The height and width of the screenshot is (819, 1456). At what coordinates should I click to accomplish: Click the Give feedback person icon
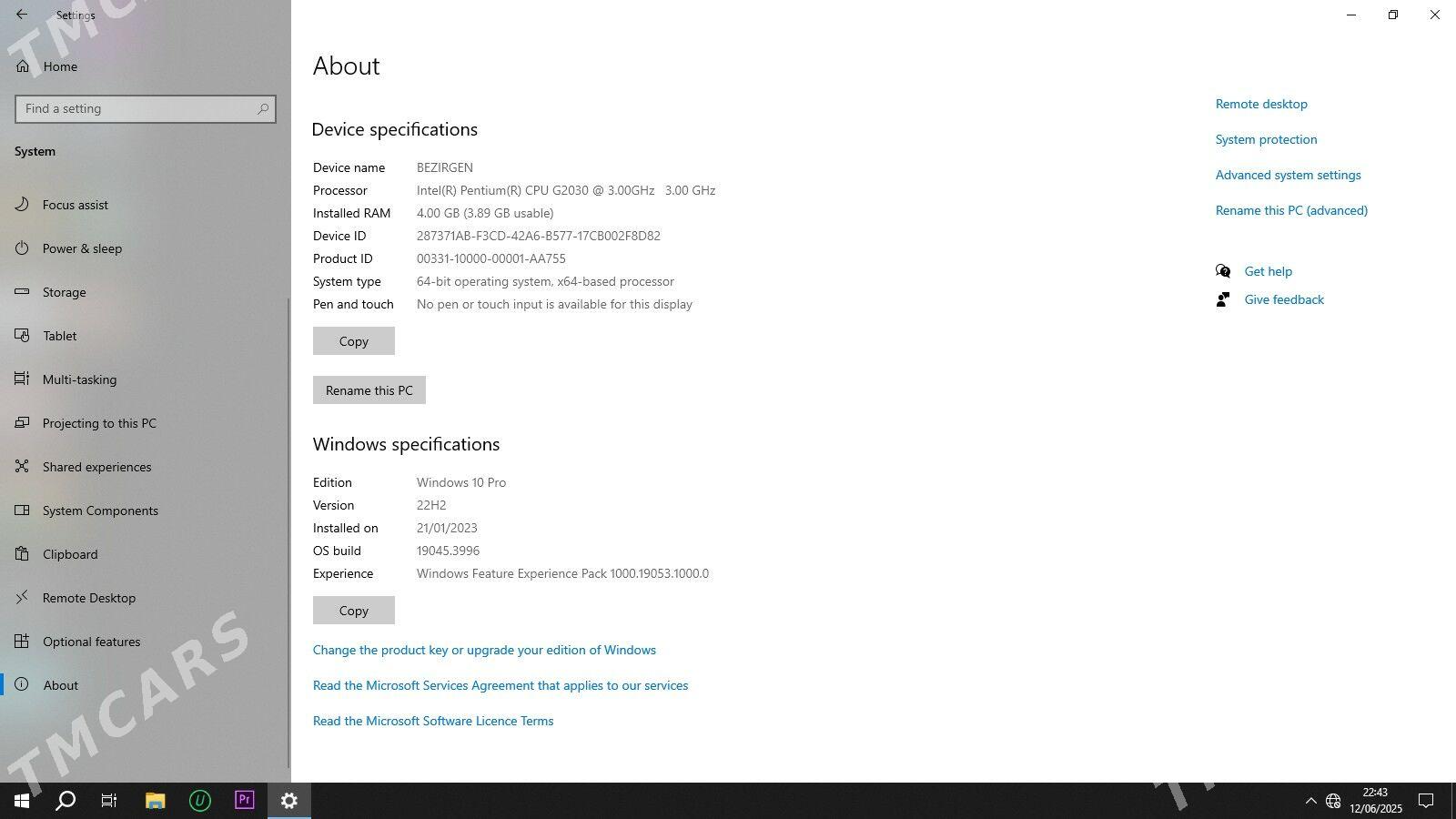1223,299
